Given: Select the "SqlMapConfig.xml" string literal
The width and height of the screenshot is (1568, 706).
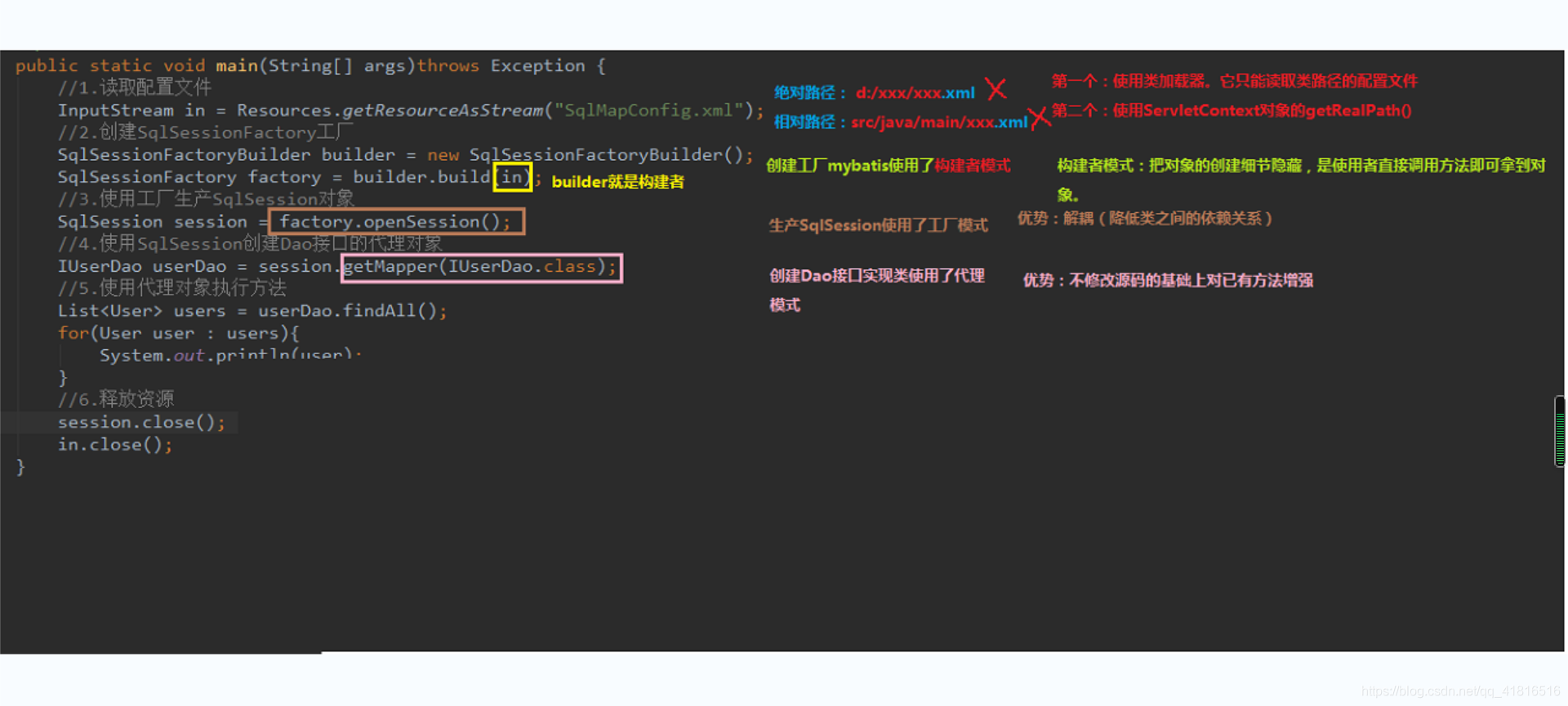Looking at the screenshot, I should click(648, 110).
